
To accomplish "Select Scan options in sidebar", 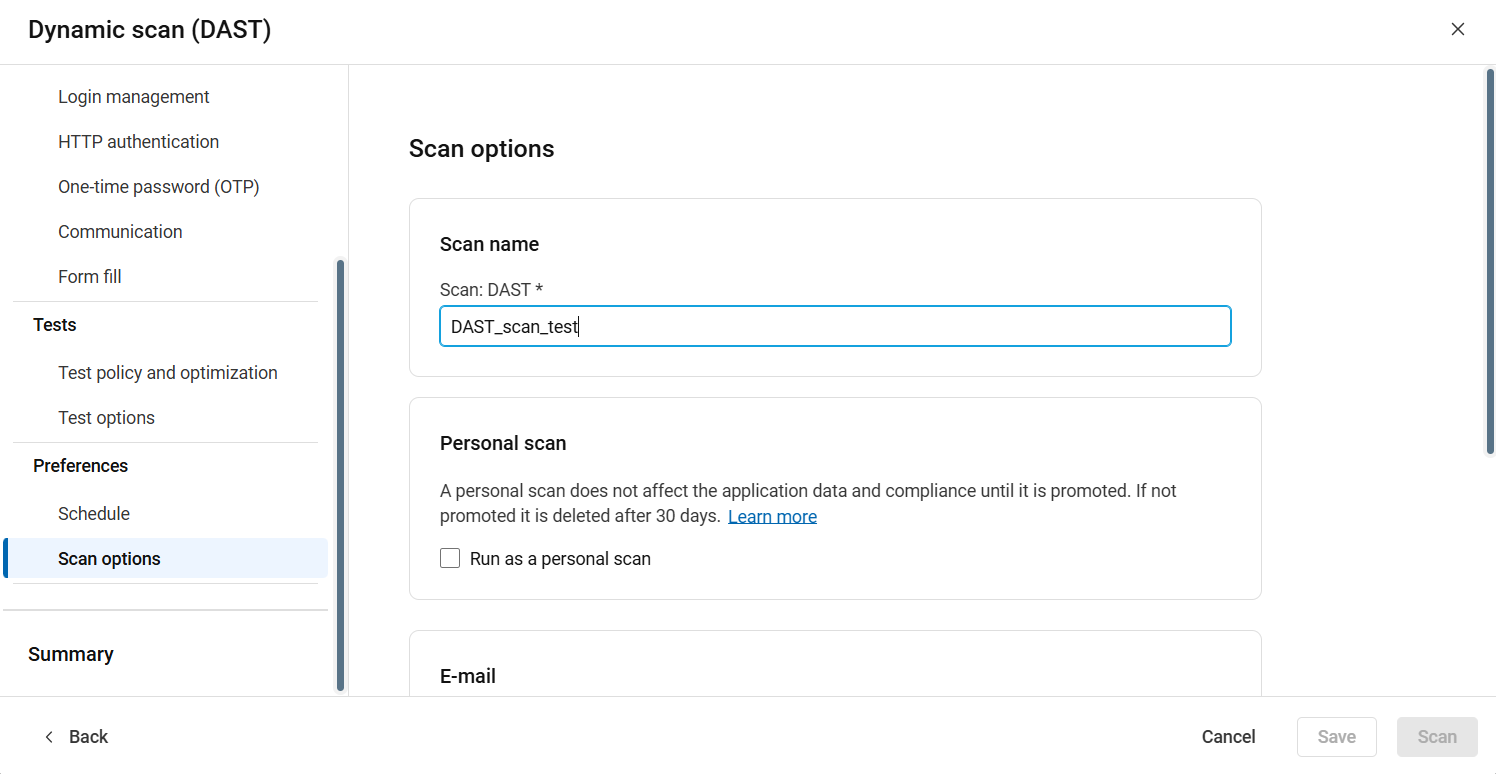I will coord(109,559).
